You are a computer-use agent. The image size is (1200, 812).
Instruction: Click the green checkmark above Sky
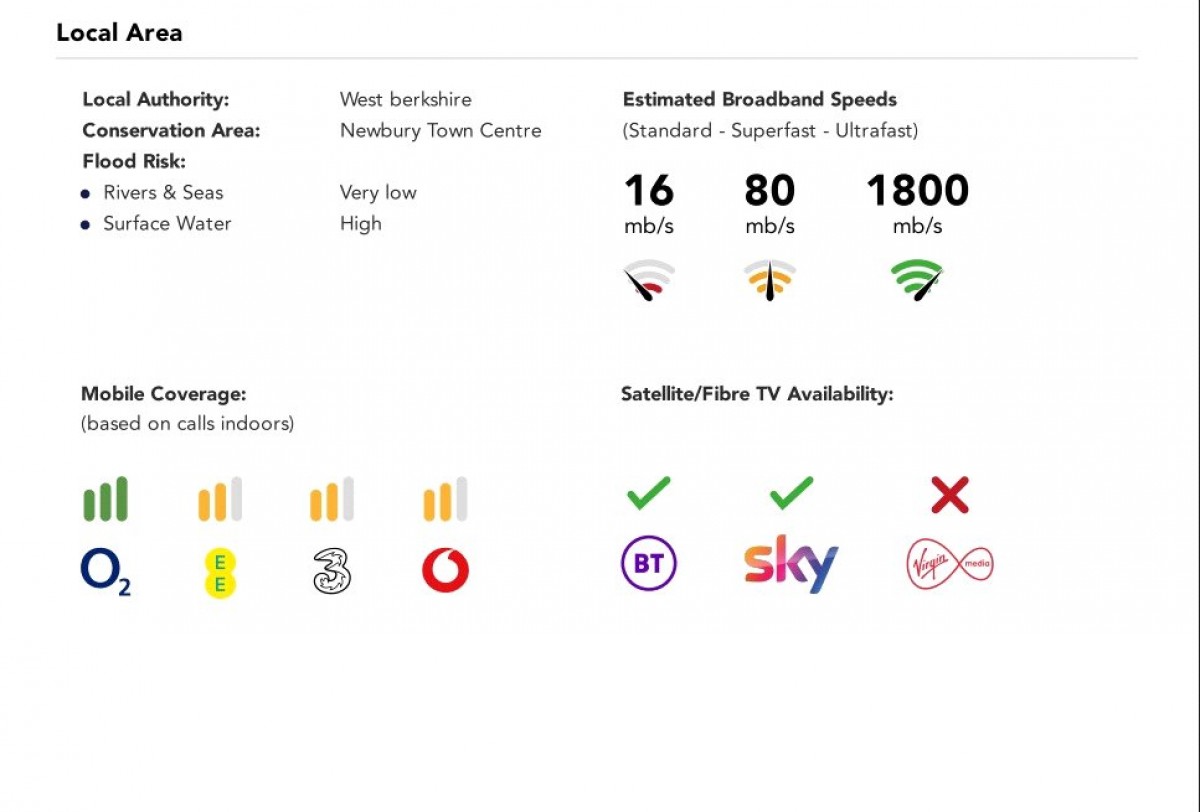click(791, 493)
